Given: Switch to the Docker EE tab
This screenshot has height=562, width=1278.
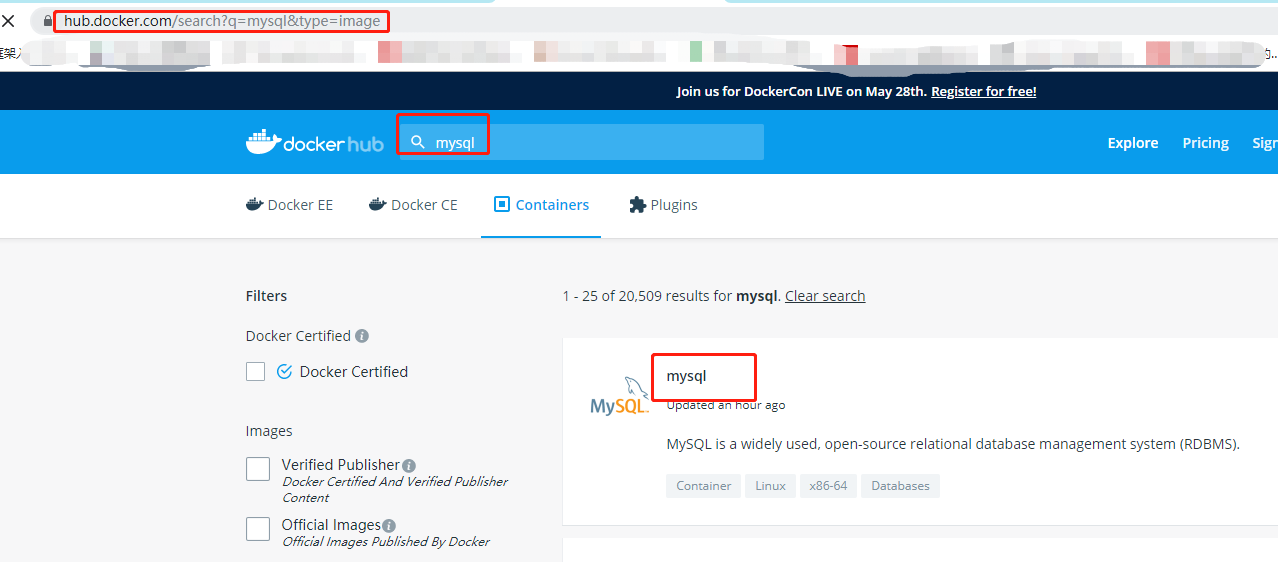Looking at the screenshot, I should pyautogui.click(x=290, y=205).
